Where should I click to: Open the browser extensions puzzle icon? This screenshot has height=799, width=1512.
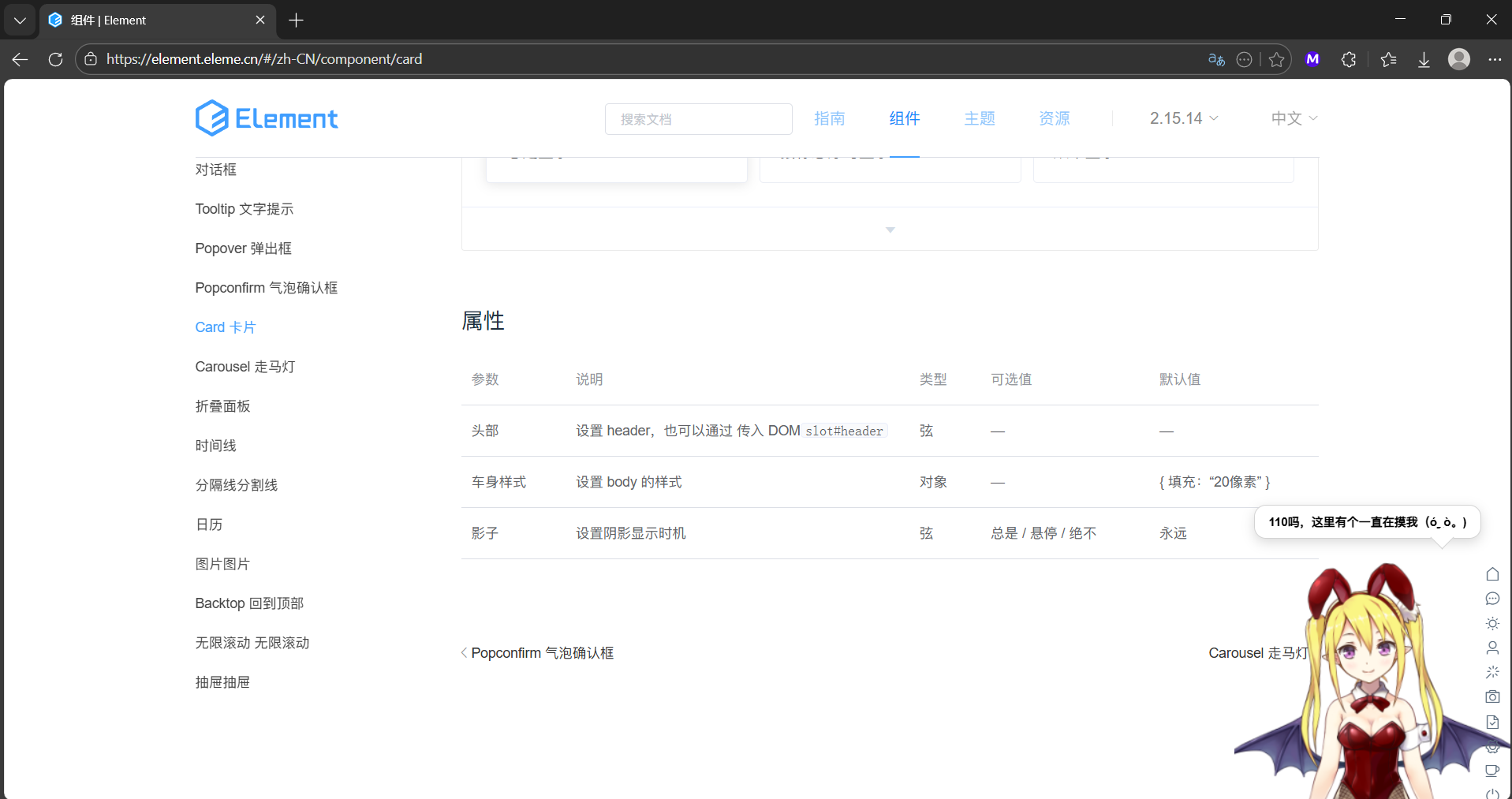(1349, 59)
